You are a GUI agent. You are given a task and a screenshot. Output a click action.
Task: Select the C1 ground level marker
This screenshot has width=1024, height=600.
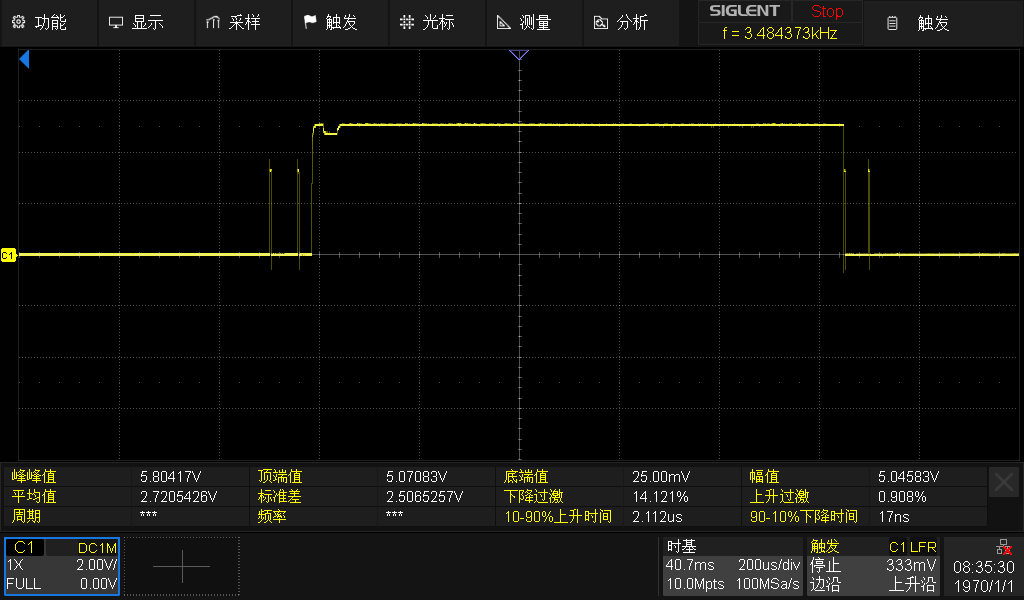coord(9,256)
